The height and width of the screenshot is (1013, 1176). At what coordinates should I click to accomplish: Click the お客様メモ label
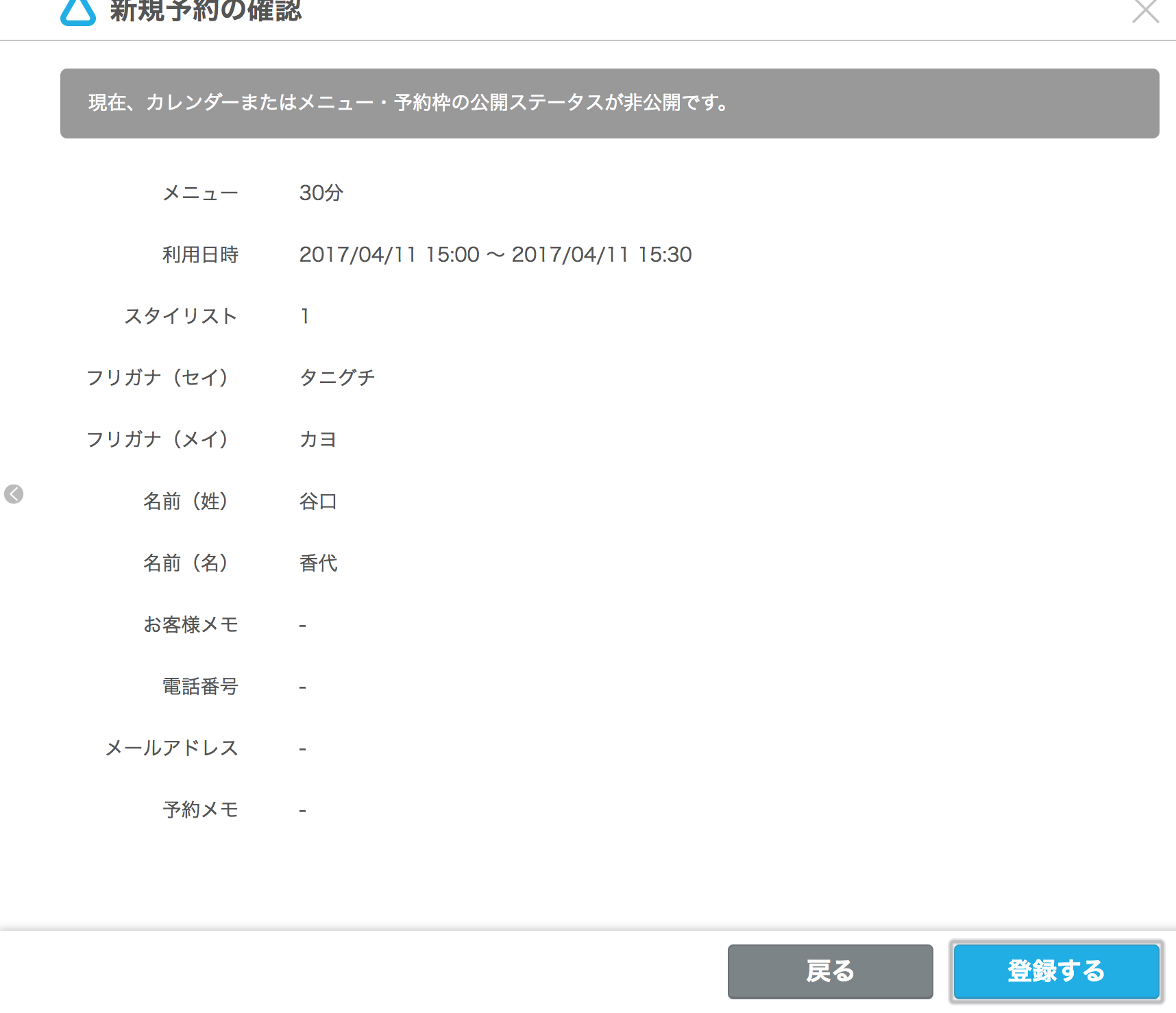click(191, 624)
